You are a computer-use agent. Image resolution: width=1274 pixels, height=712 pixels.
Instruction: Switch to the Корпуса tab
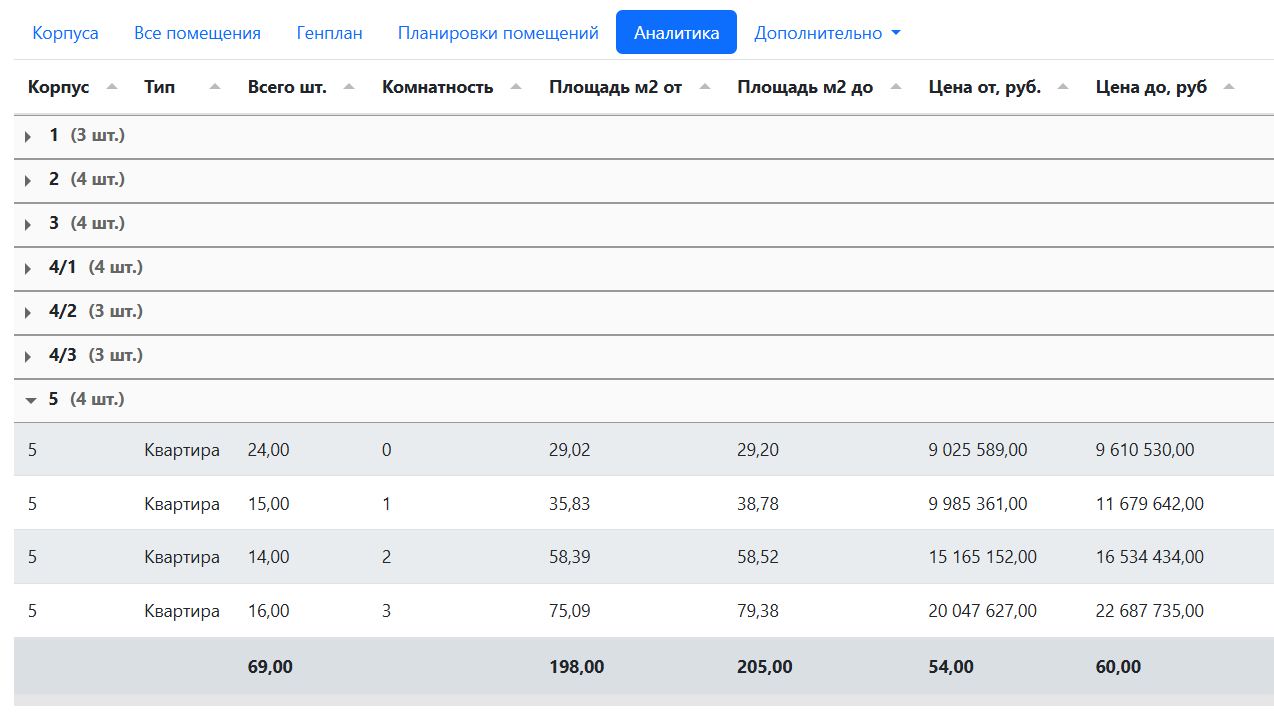pos(65,33)
